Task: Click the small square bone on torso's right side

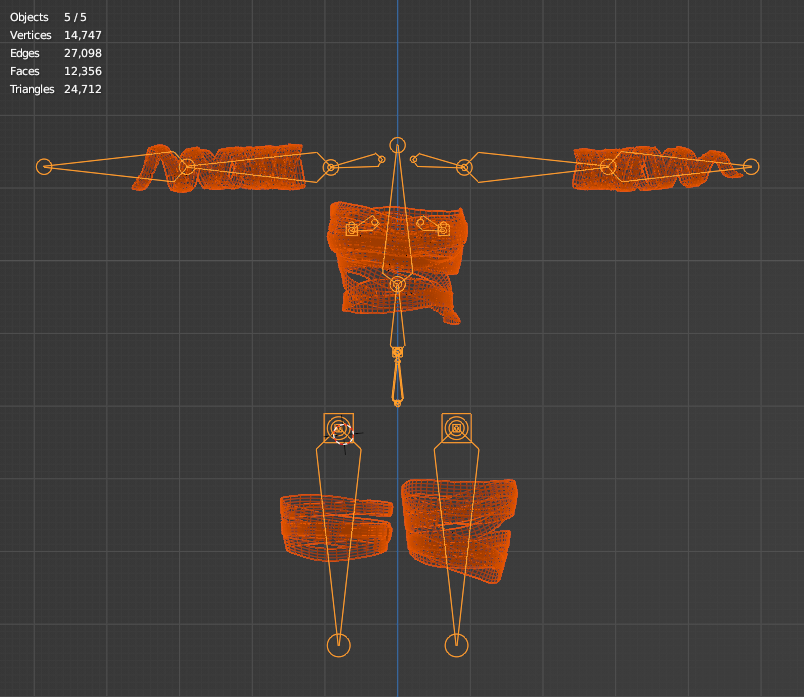Action: pyautogui.click(x=444, y=229)
